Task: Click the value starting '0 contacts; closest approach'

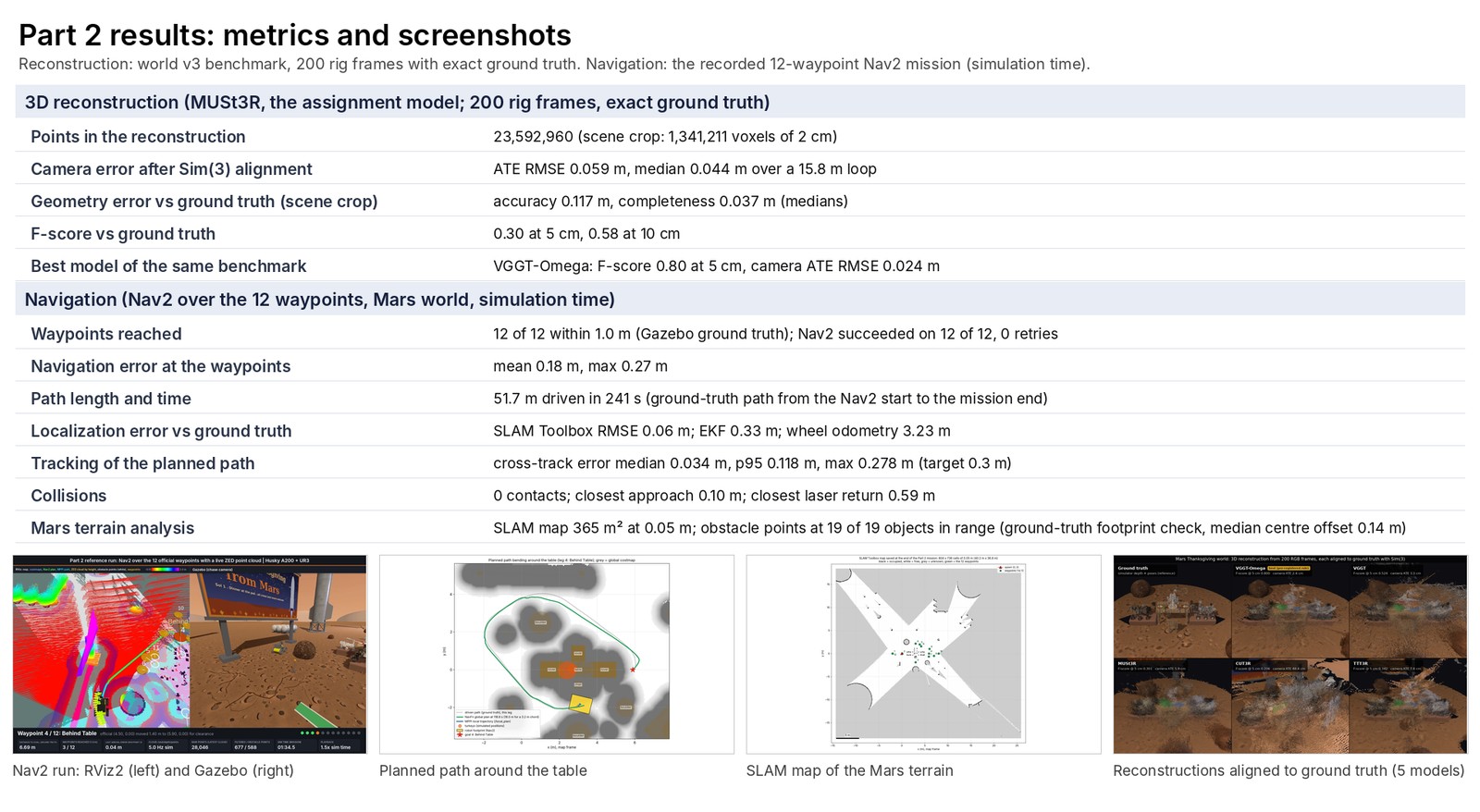Action: click(714, 496)
